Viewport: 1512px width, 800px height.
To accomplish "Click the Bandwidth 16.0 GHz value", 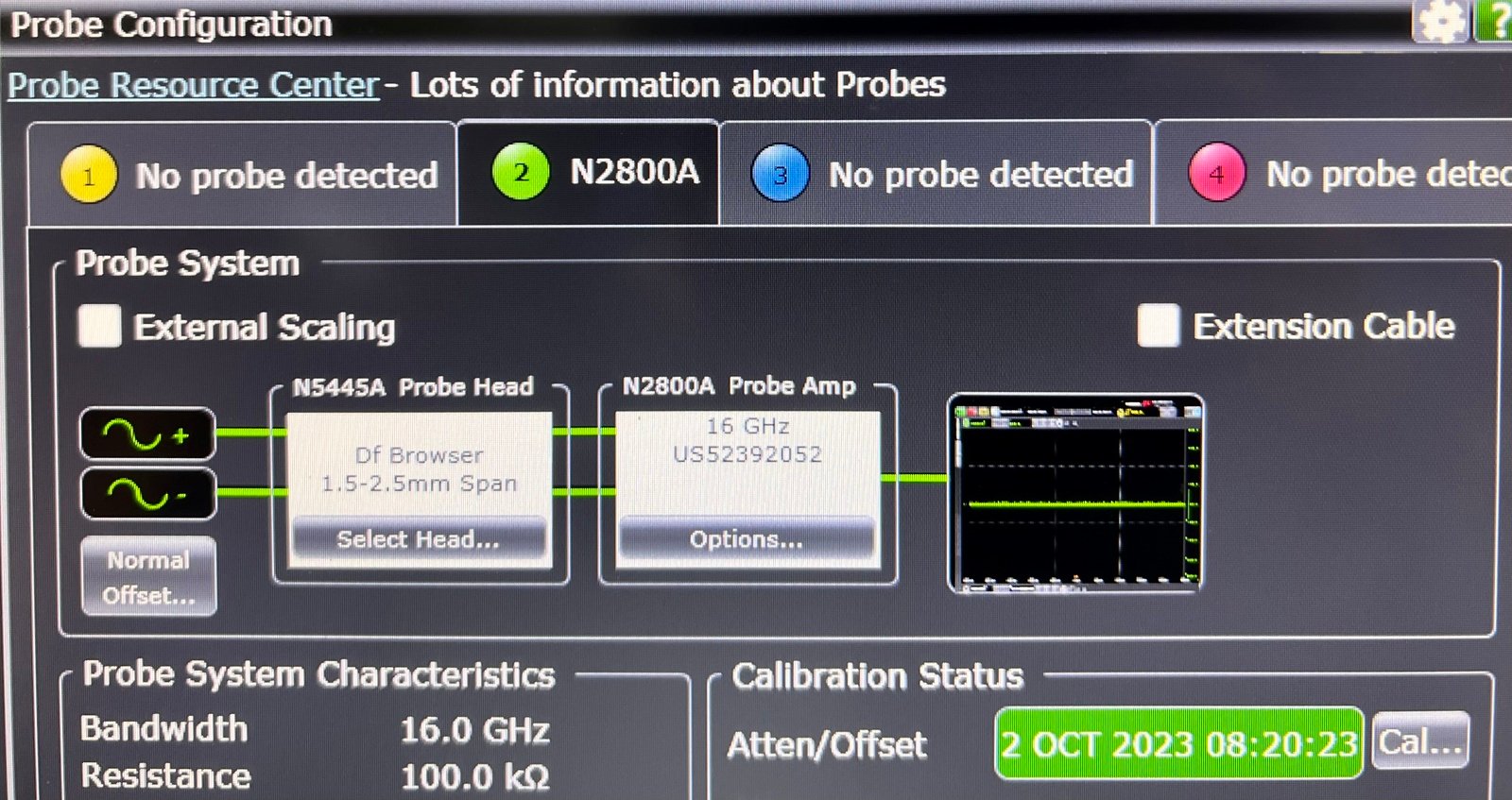I will point(474,730).
